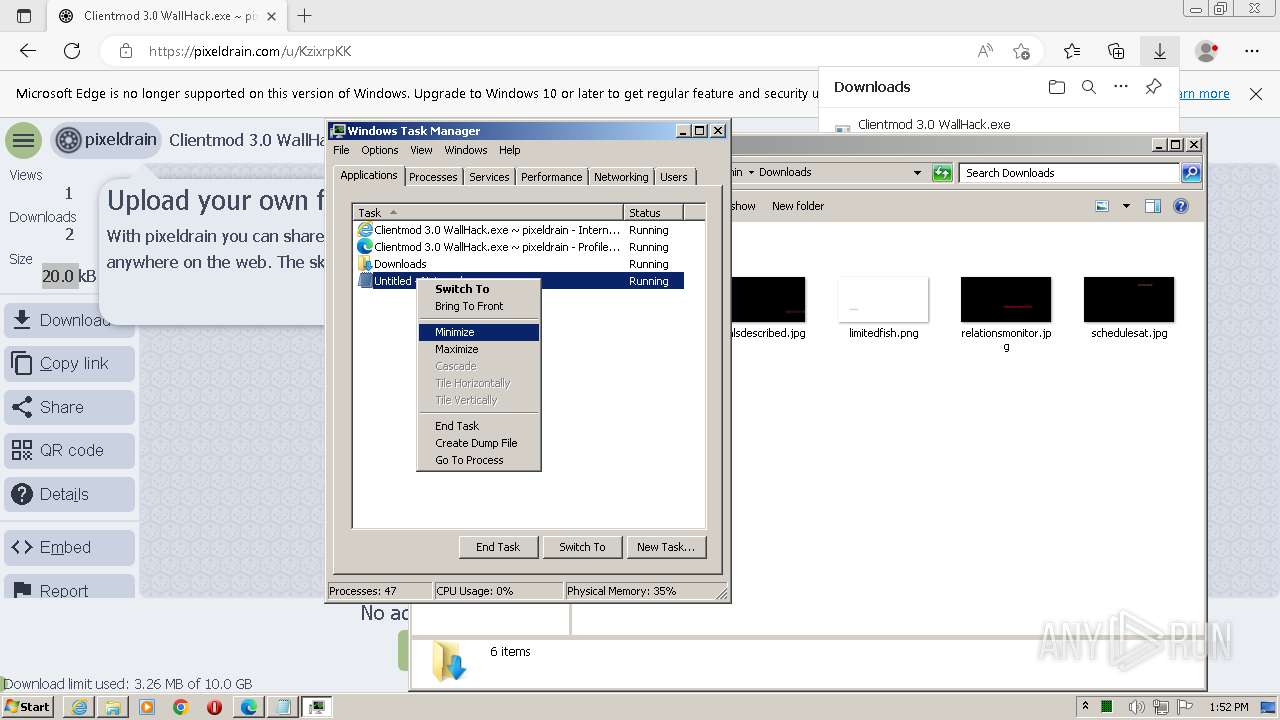Open the Edge profile avatar
Screen dimensions: 1280x720
pos(1206,51)
